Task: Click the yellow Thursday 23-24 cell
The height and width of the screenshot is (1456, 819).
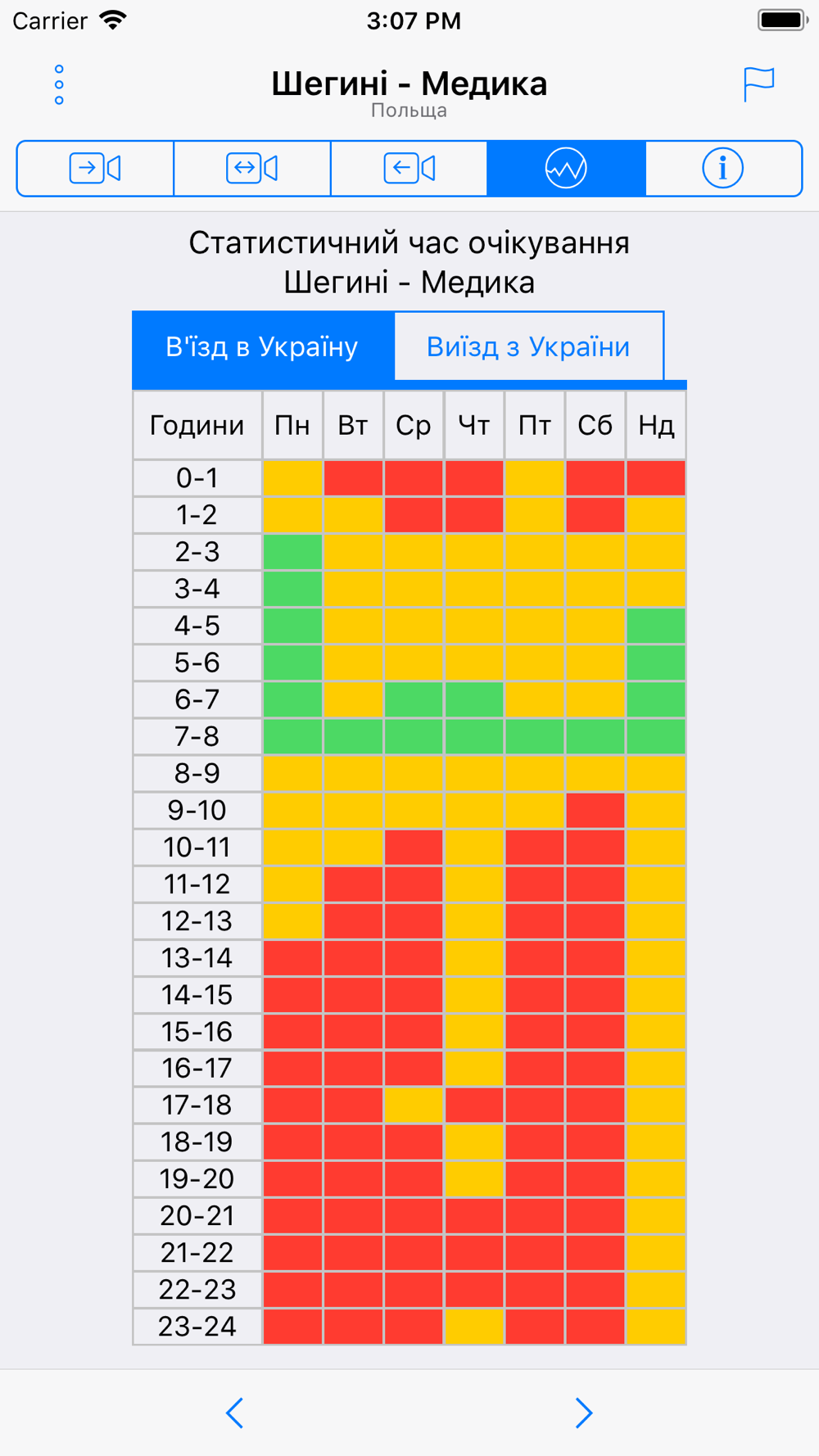Action: 474,1326
